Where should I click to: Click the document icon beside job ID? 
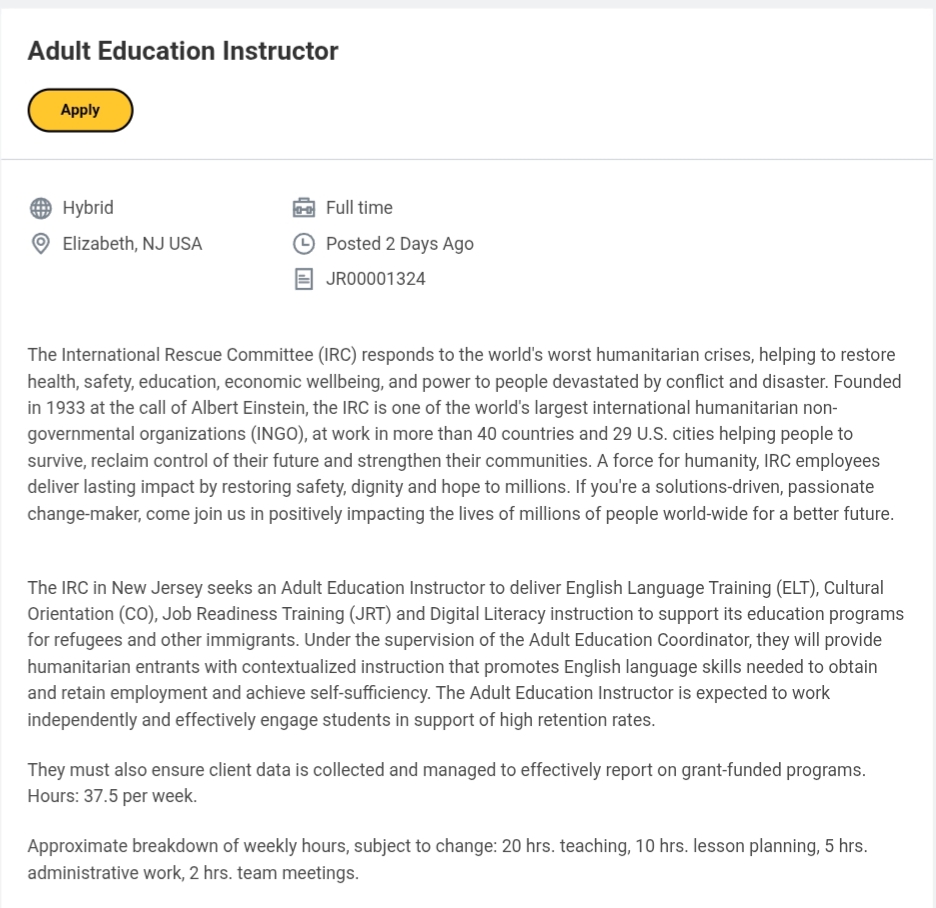point(304,280)
